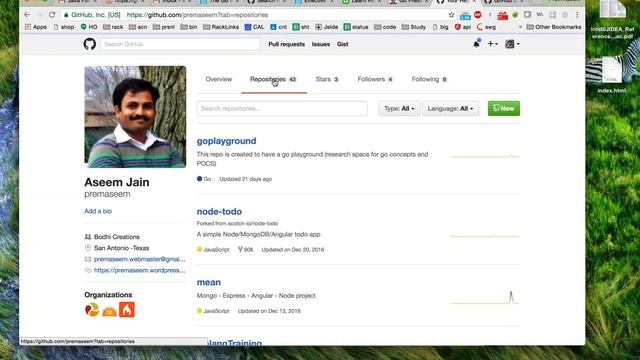Select the Repositories tab
Image resolution: width=640 pixels, height=360 pixels.
click(273, 79)
